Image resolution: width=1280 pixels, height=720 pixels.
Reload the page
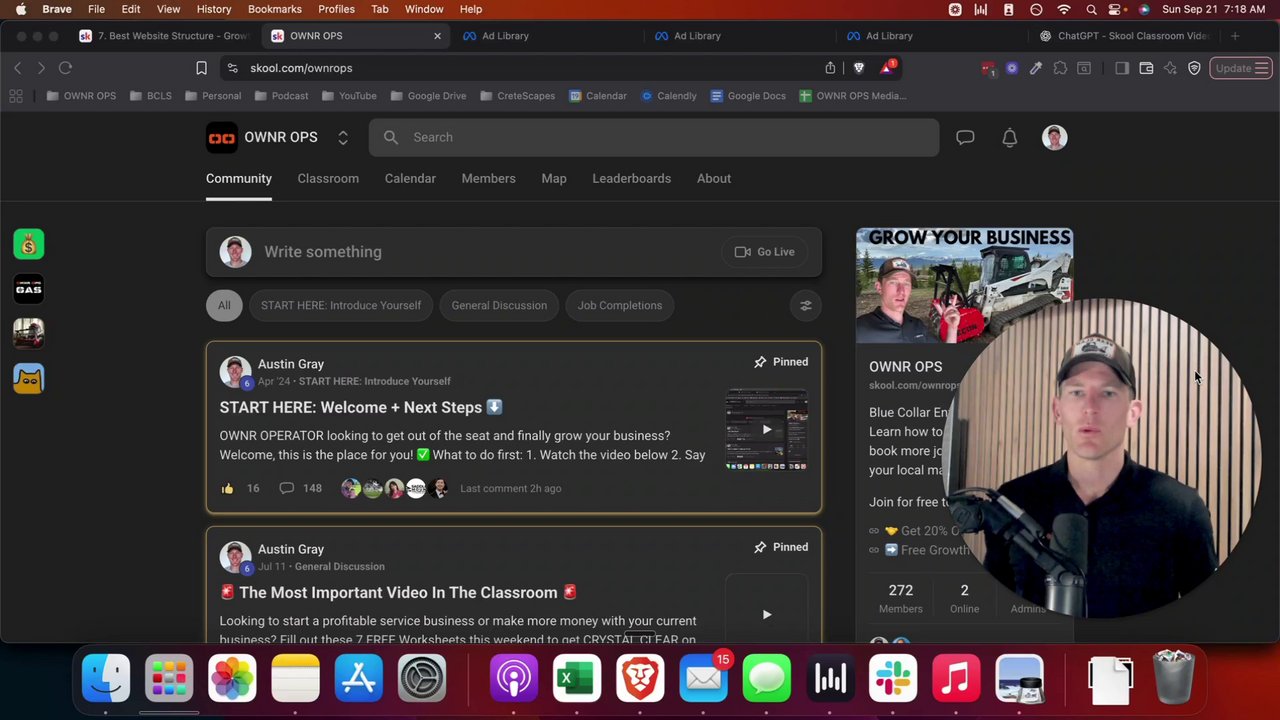(65, 68)
